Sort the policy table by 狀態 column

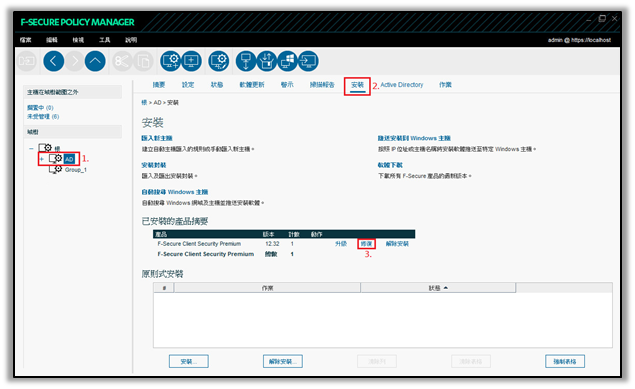coord(438,288)
